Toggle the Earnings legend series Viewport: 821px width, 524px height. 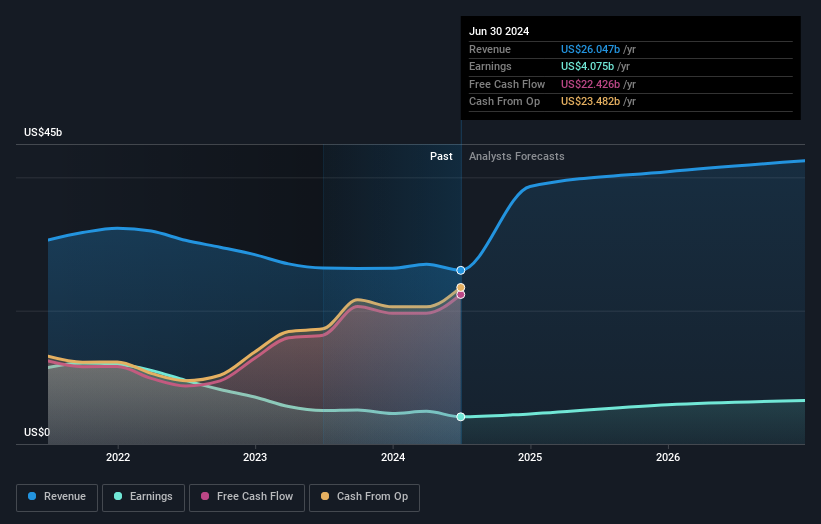[143, 497]
